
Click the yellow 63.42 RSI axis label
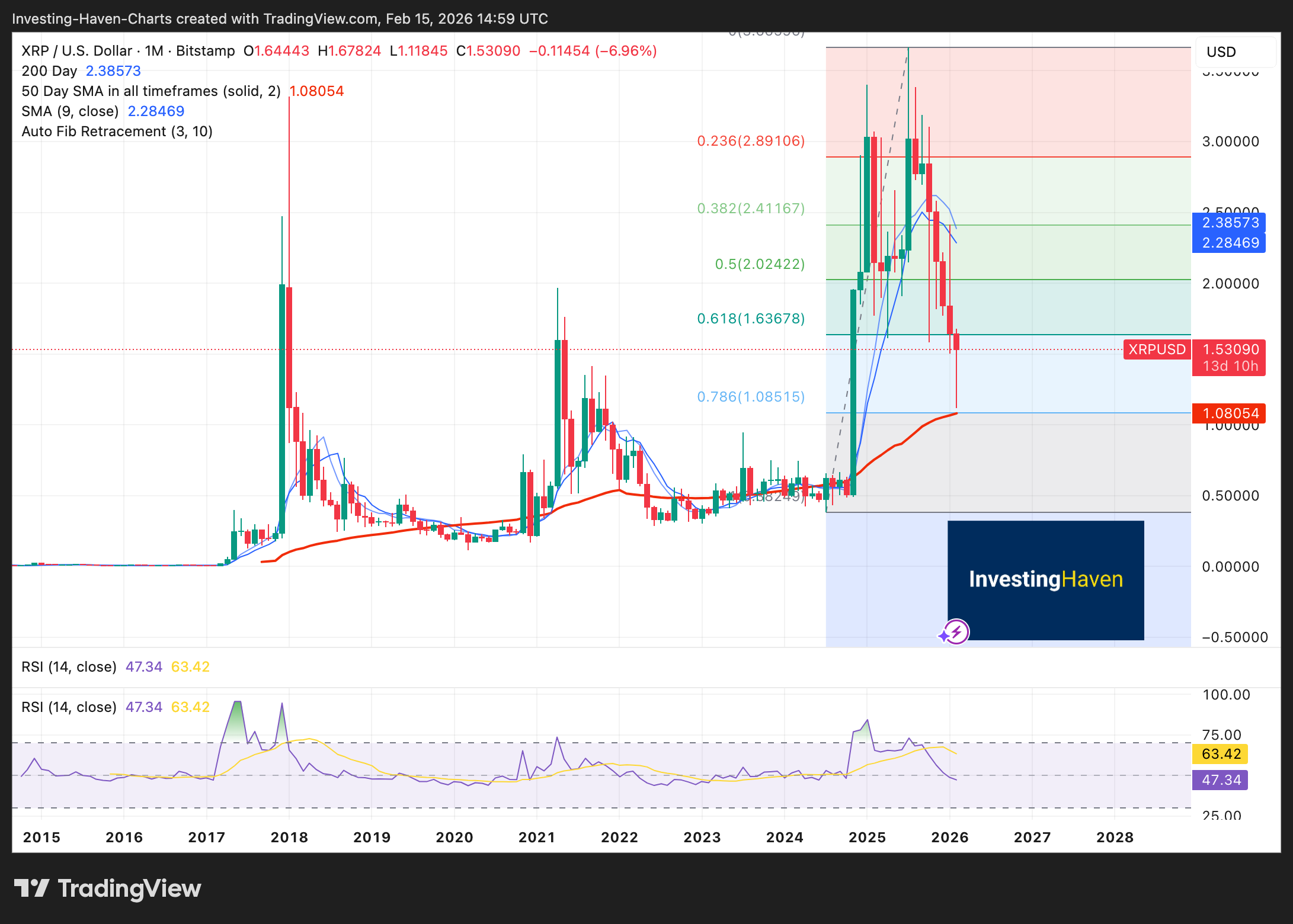click(1221, 754)
